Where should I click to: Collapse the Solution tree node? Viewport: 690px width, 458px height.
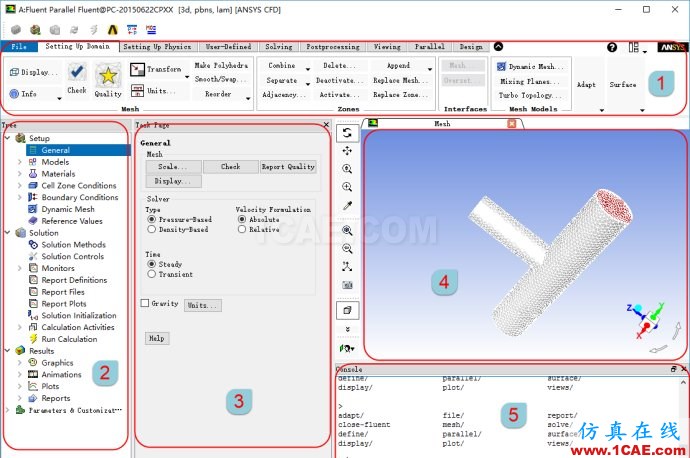(7, 232)
